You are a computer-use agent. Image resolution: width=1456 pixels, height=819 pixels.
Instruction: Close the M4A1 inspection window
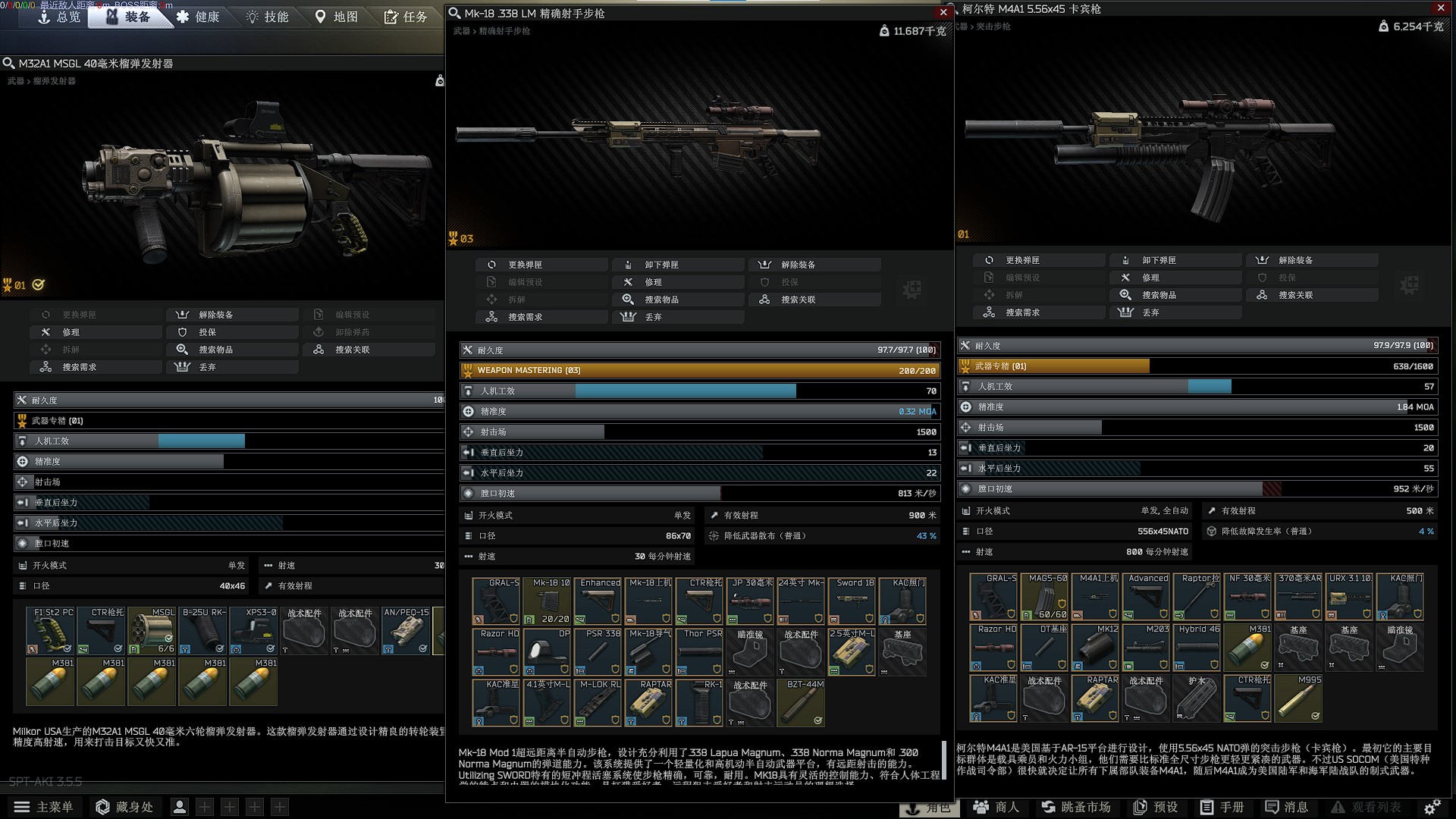1441,8
